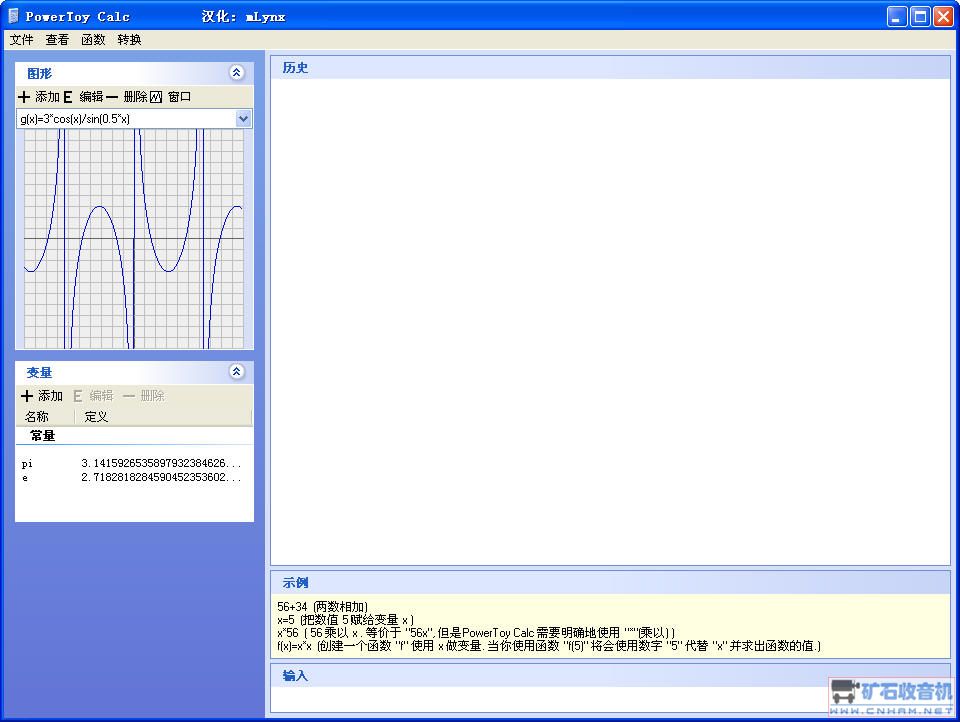Click the graph window icon next to 窗口
The width and height of the screenshot is (960, 722).
coord(156,97)
